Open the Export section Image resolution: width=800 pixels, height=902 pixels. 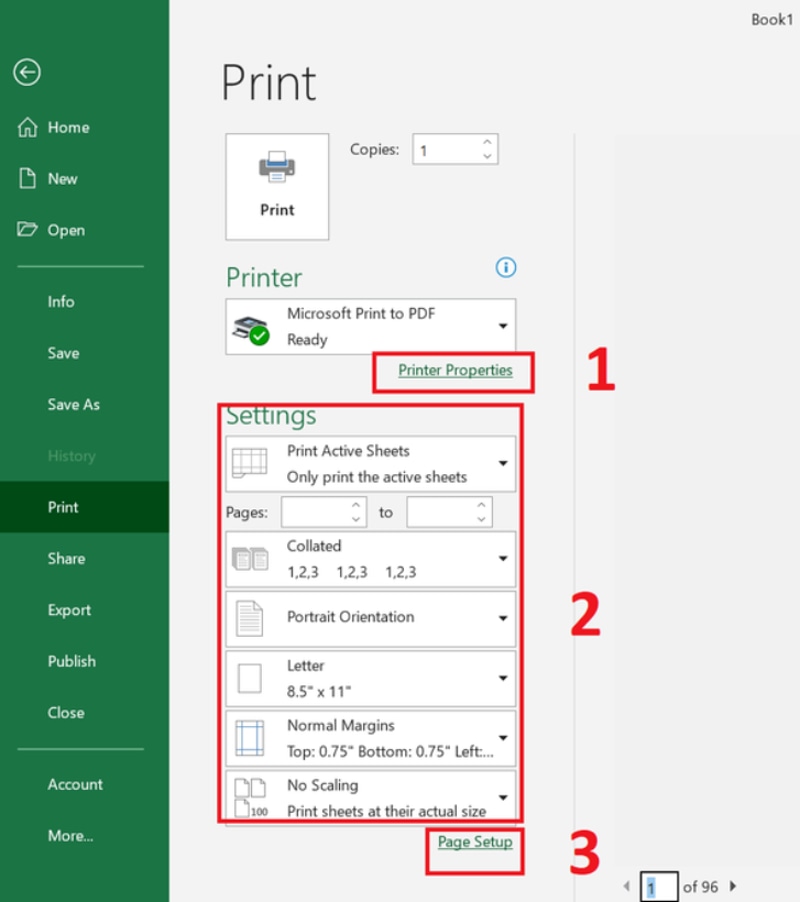[x=69, y=610]
